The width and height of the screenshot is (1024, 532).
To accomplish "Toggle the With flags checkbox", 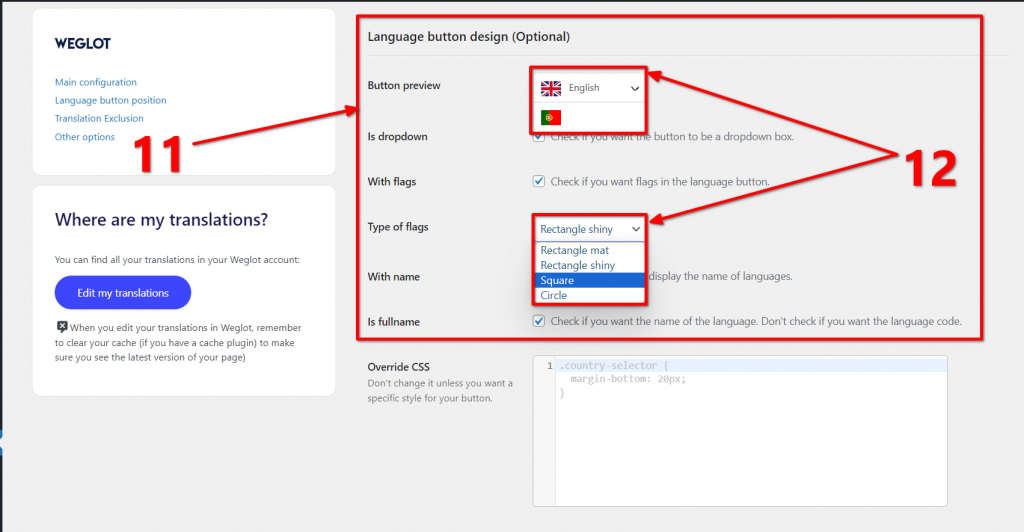I will 539,181.
